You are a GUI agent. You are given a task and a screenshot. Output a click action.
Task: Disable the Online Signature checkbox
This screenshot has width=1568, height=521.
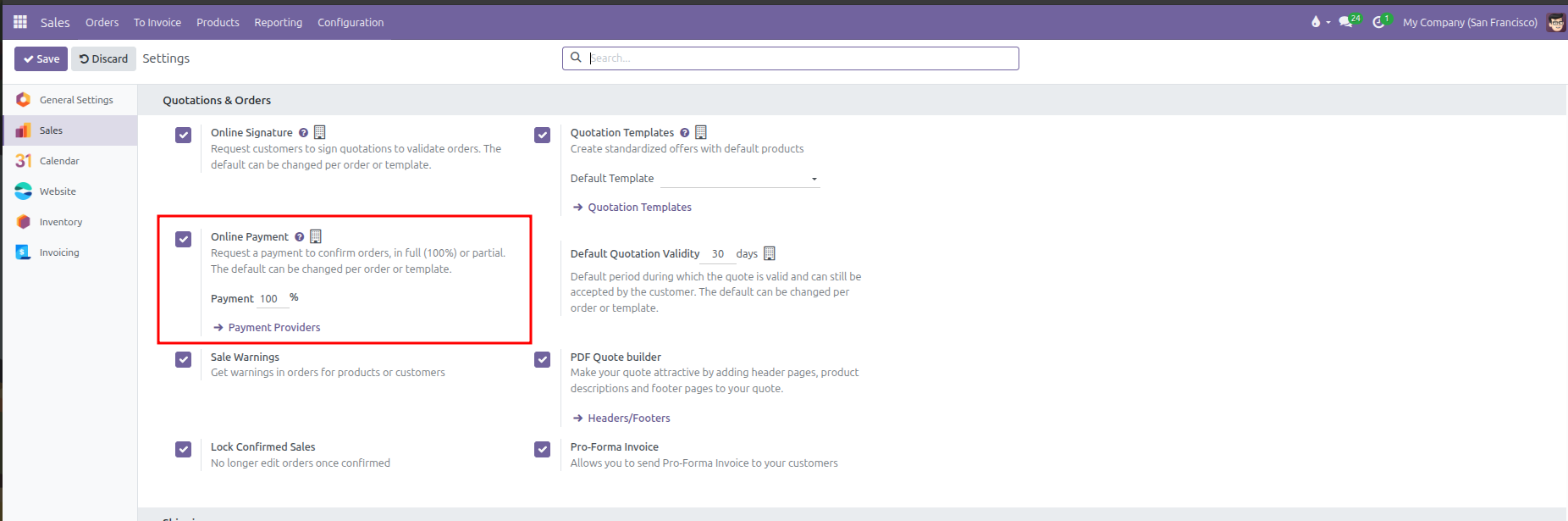[184, 135]
